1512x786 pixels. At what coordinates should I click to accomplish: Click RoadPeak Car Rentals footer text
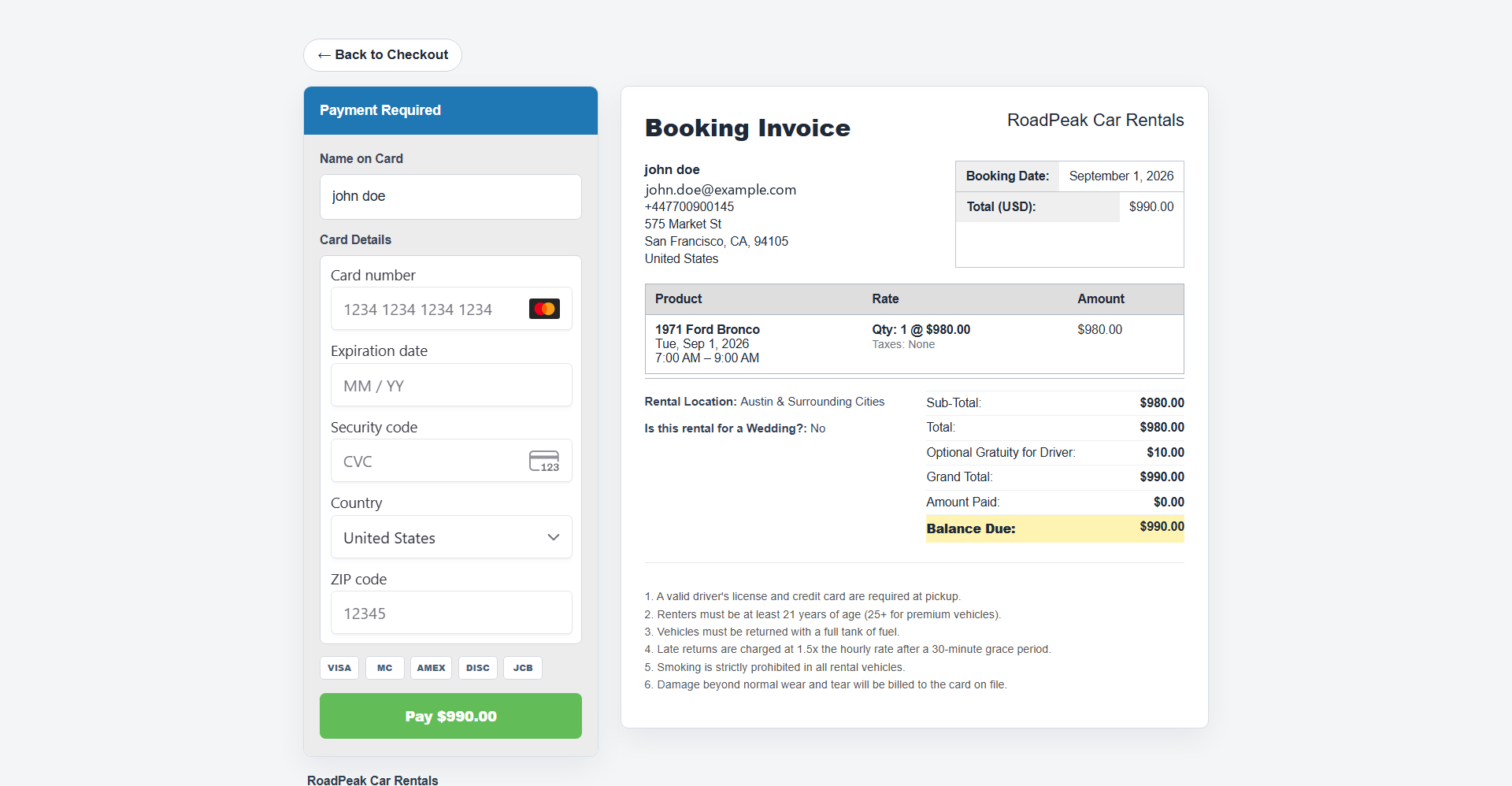[x=372, y=780]
